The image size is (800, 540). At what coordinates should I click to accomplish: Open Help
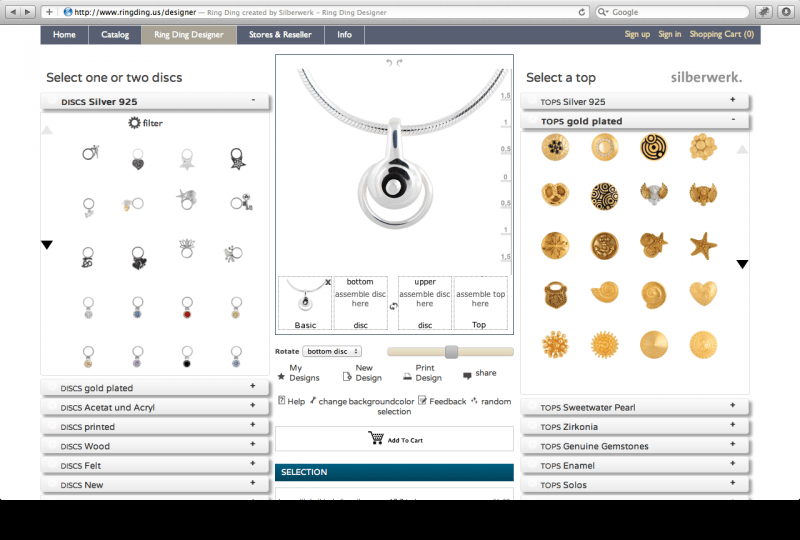[x=291, y=401]
